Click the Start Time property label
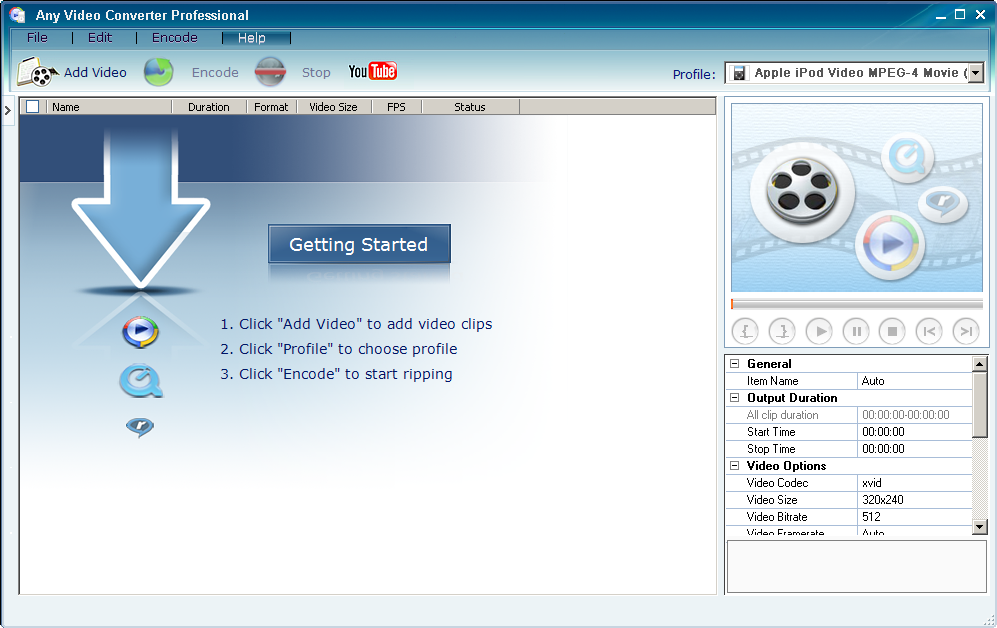The width and height of the screenshot is (997, 628). (771, 432)
